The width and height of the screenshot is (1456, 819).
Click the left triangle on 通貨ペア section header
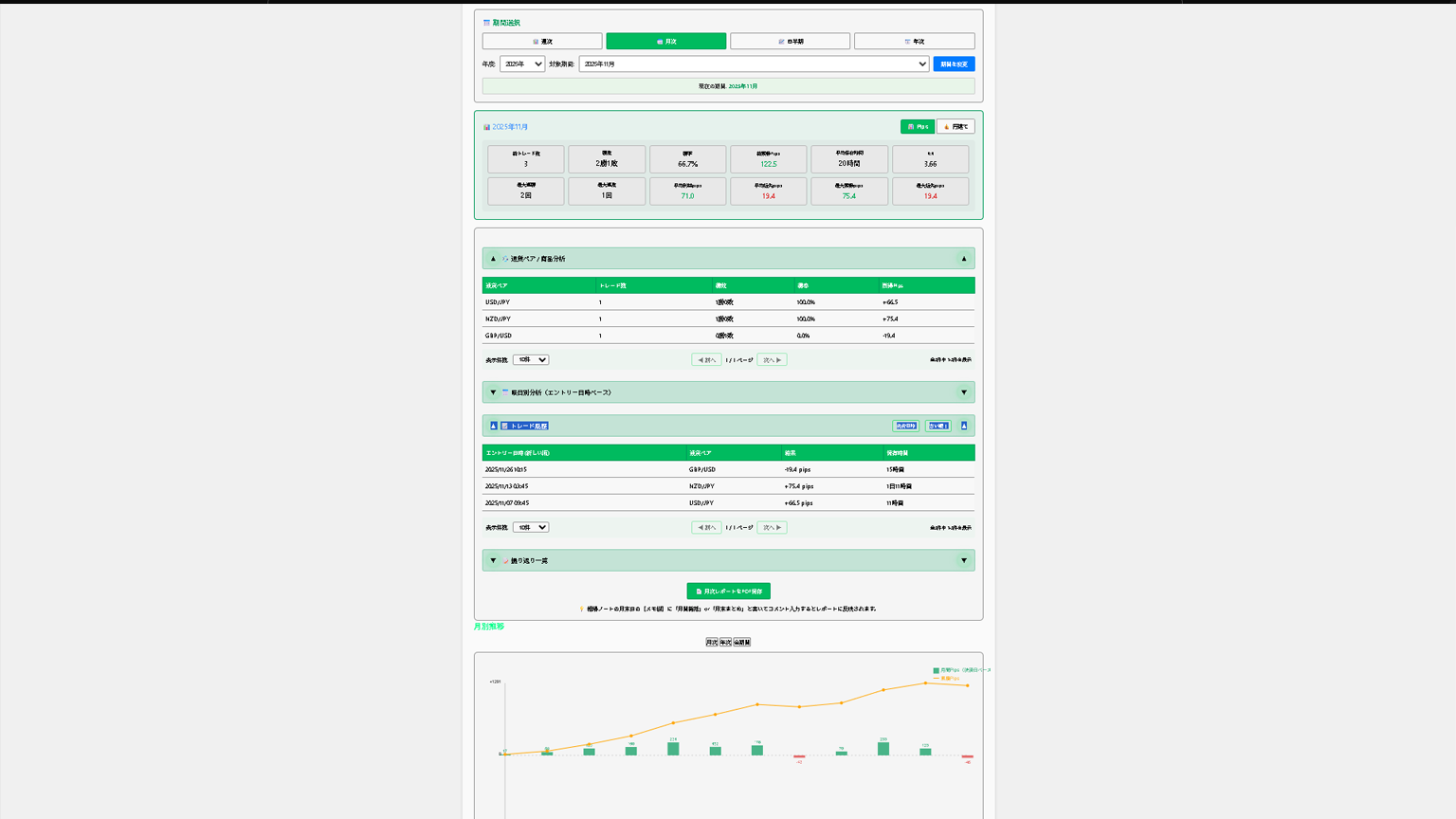493,259
